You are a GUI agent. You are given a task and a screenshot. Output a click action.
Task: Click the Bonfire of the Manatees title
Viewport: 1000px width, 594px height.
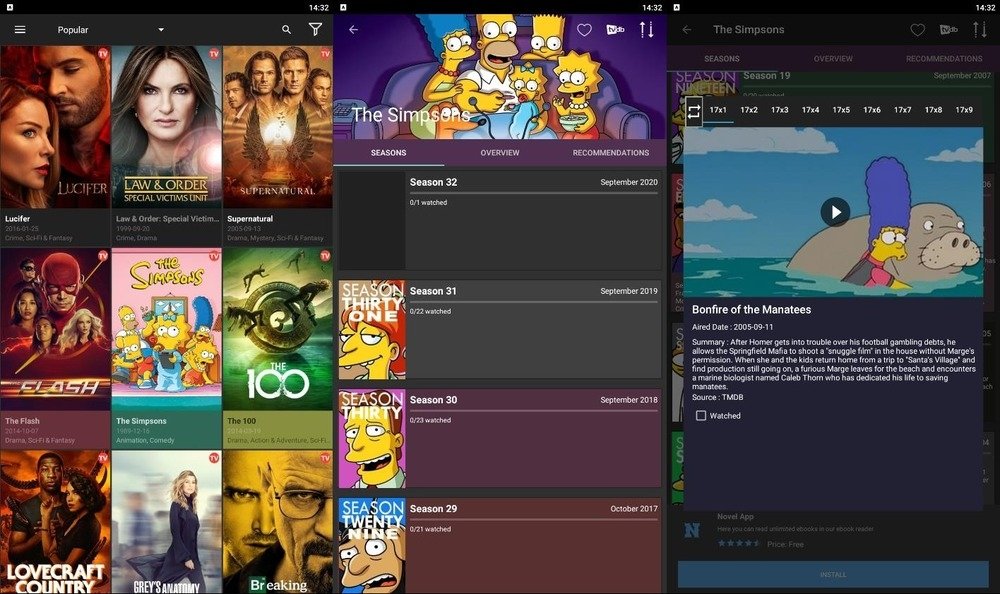pyautogui.click(x=751, y=309)
